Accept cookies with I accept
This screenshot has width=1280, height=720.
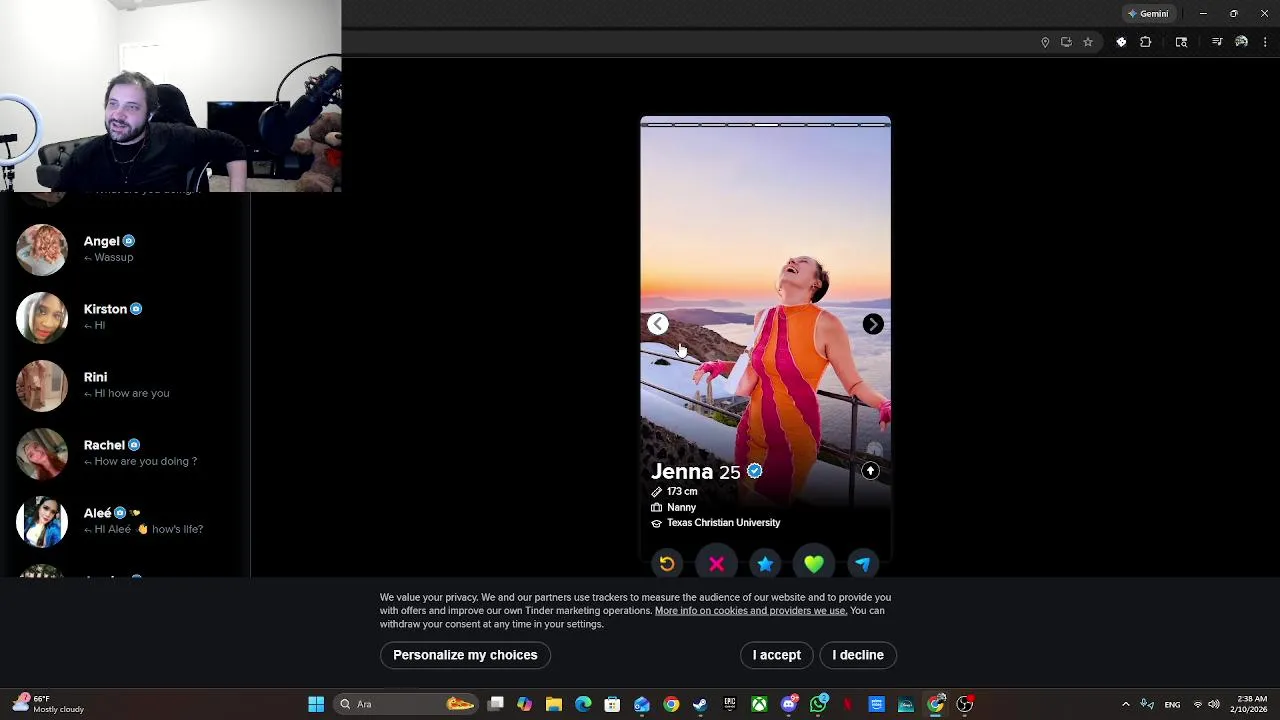[x=777, y=655]
